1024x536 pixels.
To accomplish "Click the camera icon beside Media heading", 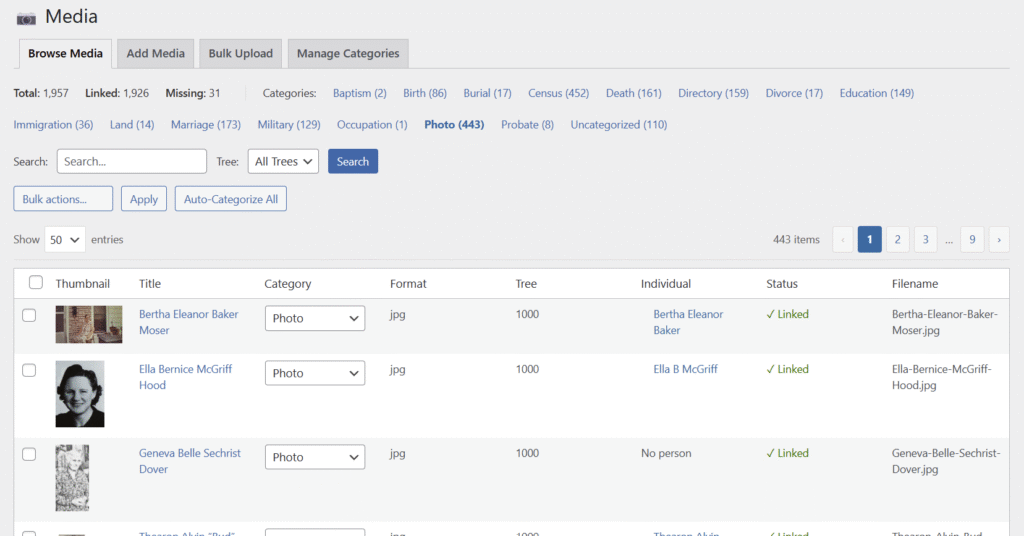I will (x=26, y=18).
